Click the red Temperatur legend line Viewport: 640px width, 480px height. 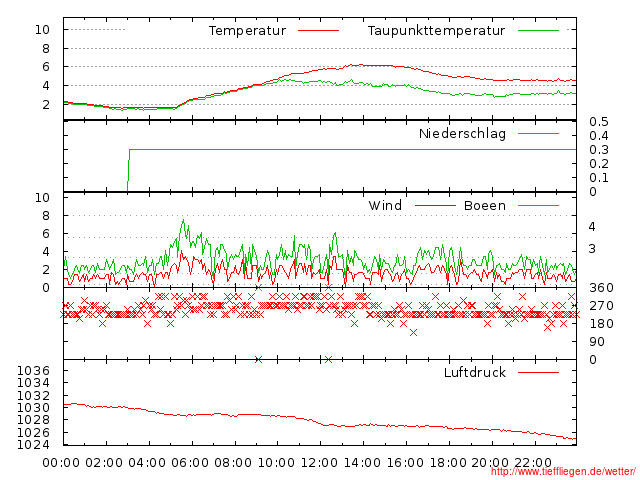pos(318,31)
